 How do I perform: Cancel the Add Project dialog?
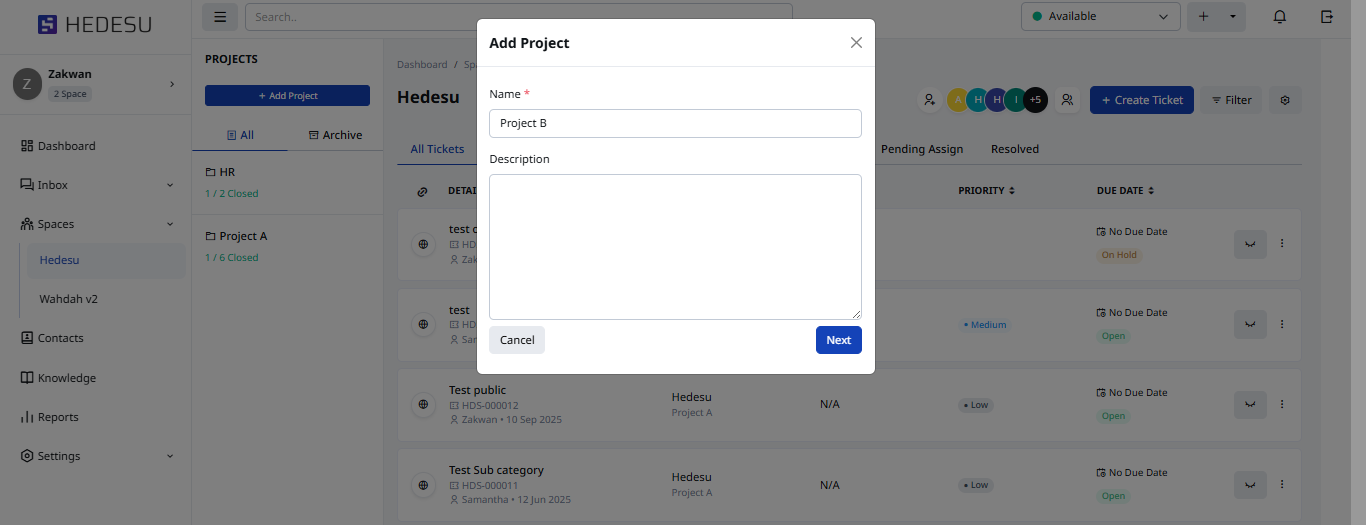pos(517,340)
